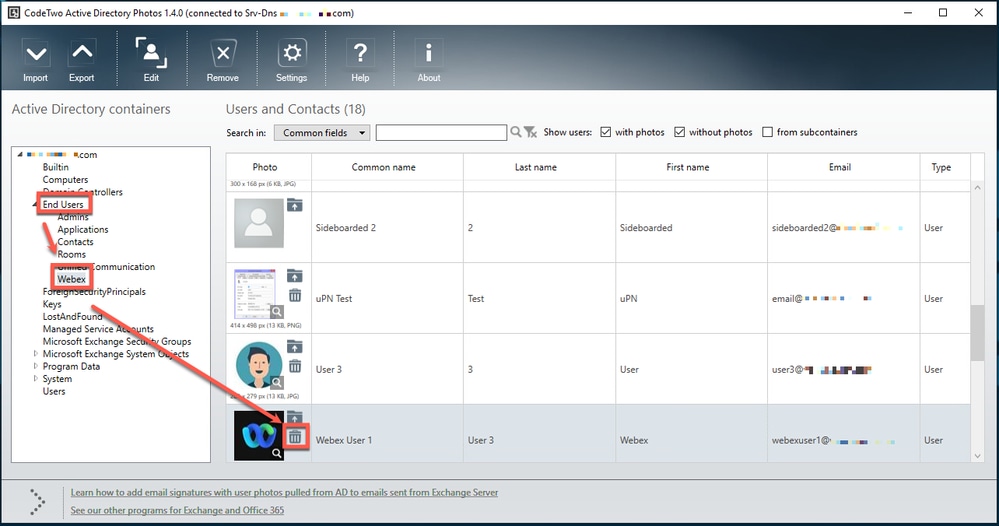
Task: Click the upload photo icon for User 3
Action: pyautogui.click(x=294, y=346)
